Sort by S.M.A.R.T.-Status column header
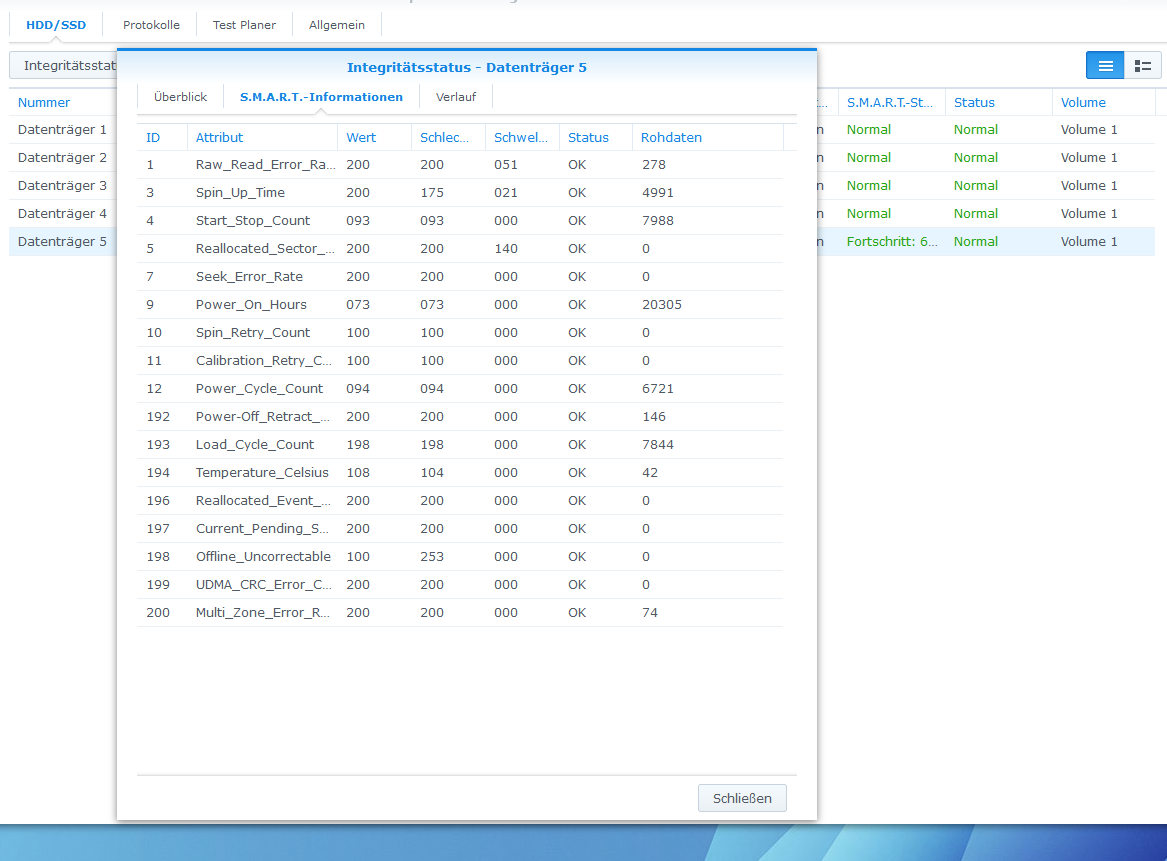Viewport: 1167px width, 861px height. tap(892, 102)
